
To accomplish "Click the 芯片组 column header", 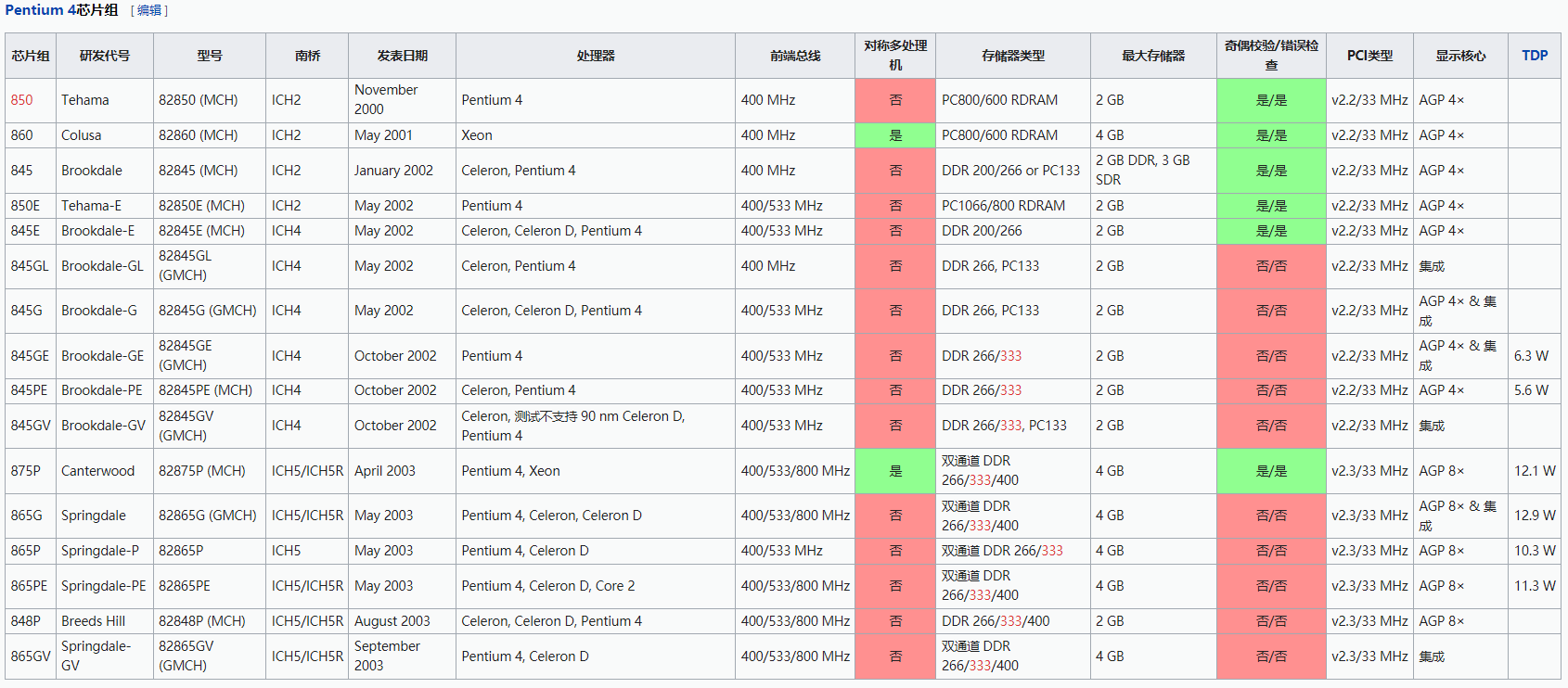I will pos(31,56).
